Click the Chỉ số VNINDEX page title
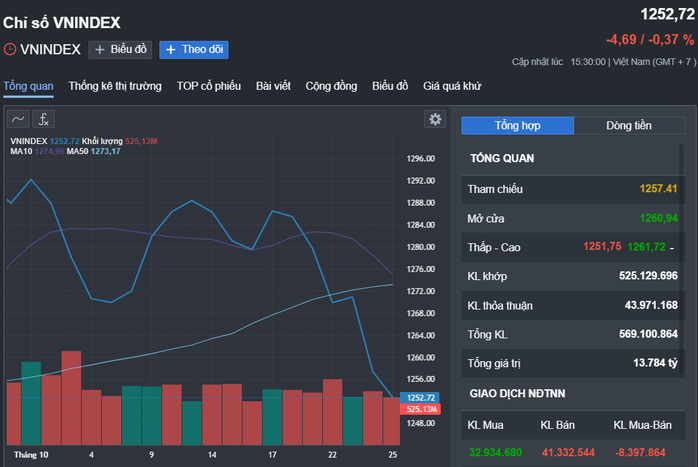The image size is (698, 467). tap(62, 23)
